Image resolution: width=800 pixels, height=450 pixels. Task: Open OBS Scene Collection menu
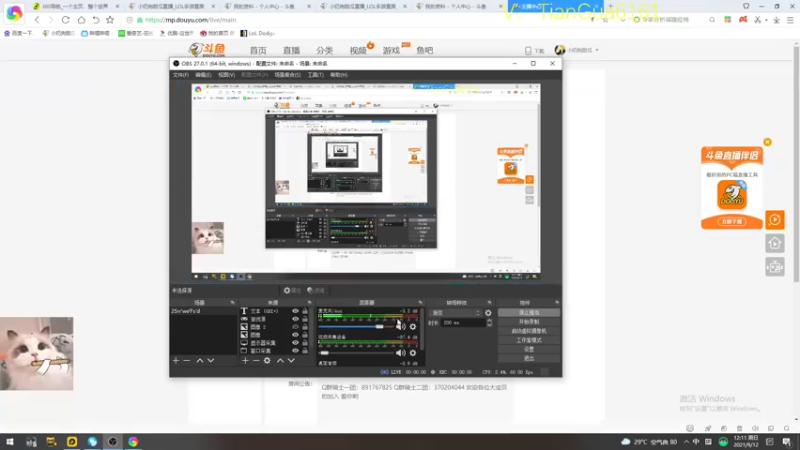click(287, 75)
